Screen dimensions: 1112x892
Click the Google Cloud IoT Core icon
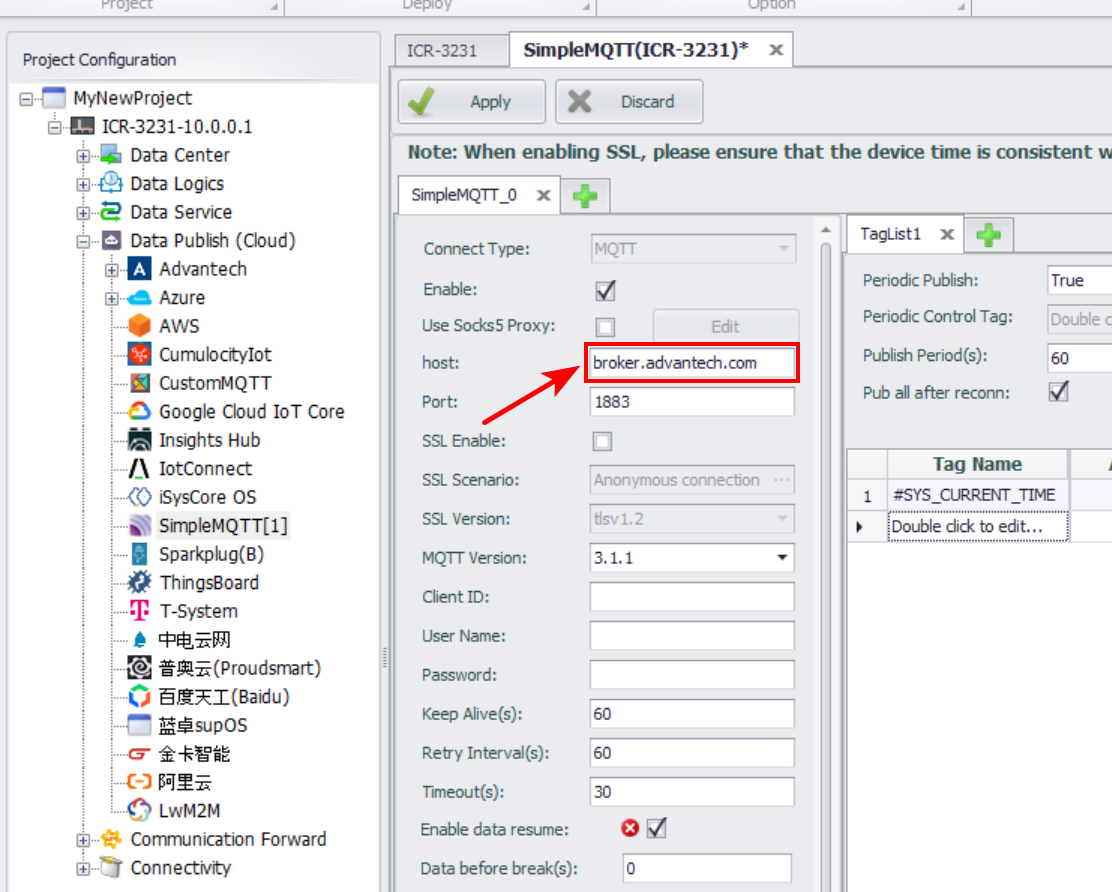click(140, 411)
